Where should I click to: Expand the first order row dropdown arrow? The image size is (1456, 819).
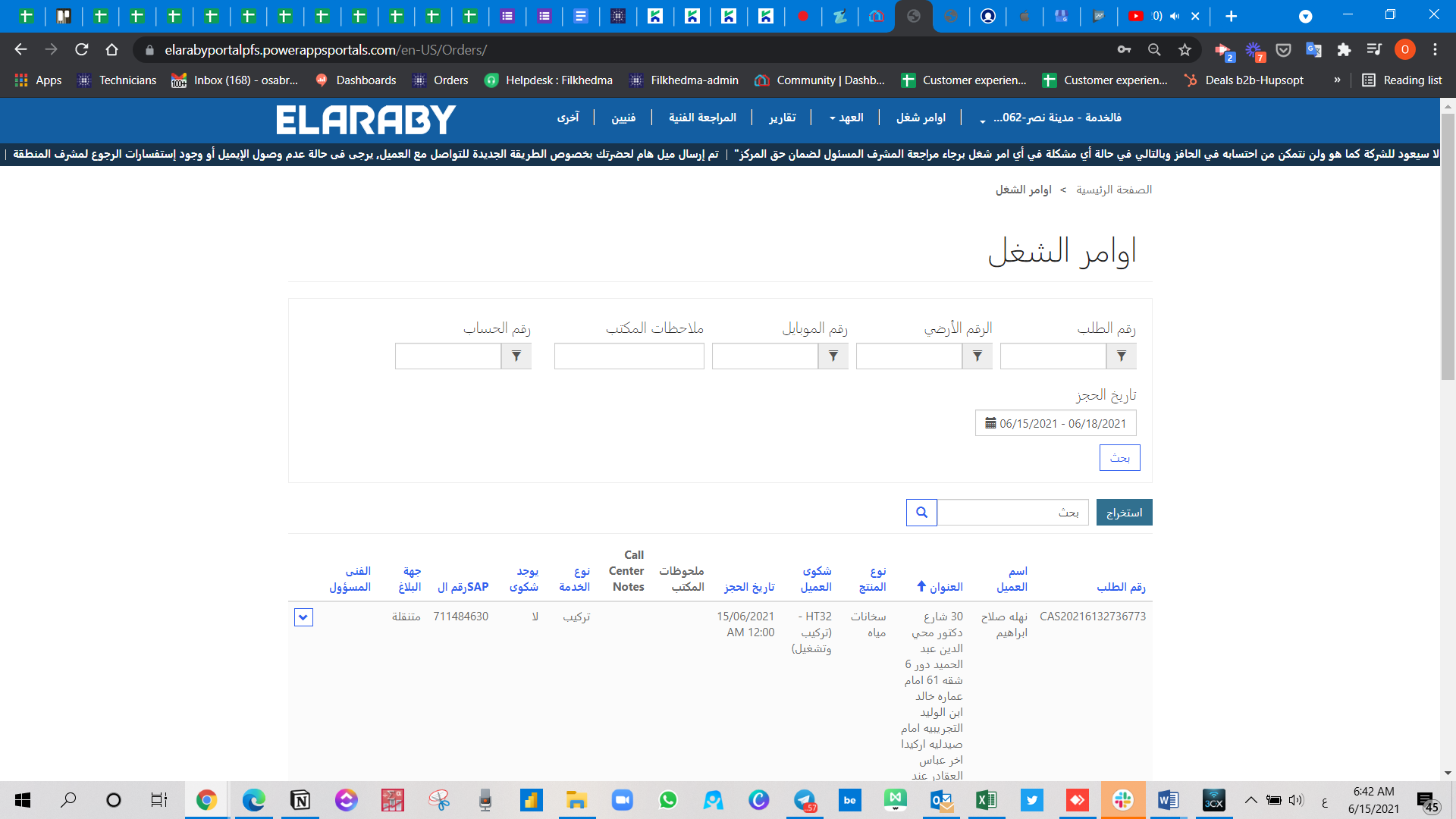303,617
